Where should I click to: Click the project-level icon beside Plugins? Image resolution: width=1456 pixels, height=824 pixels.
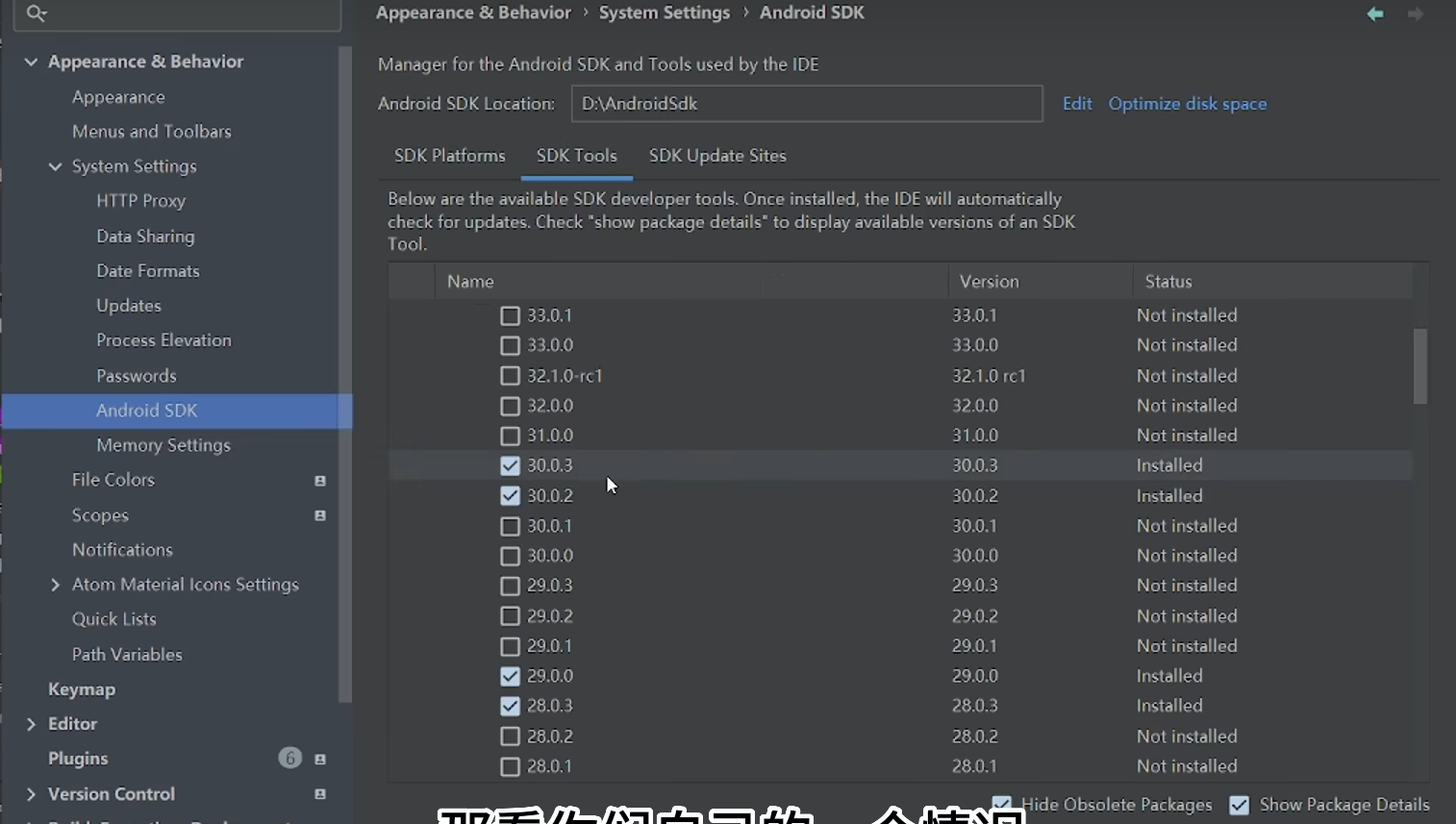[x=320, y=760]
